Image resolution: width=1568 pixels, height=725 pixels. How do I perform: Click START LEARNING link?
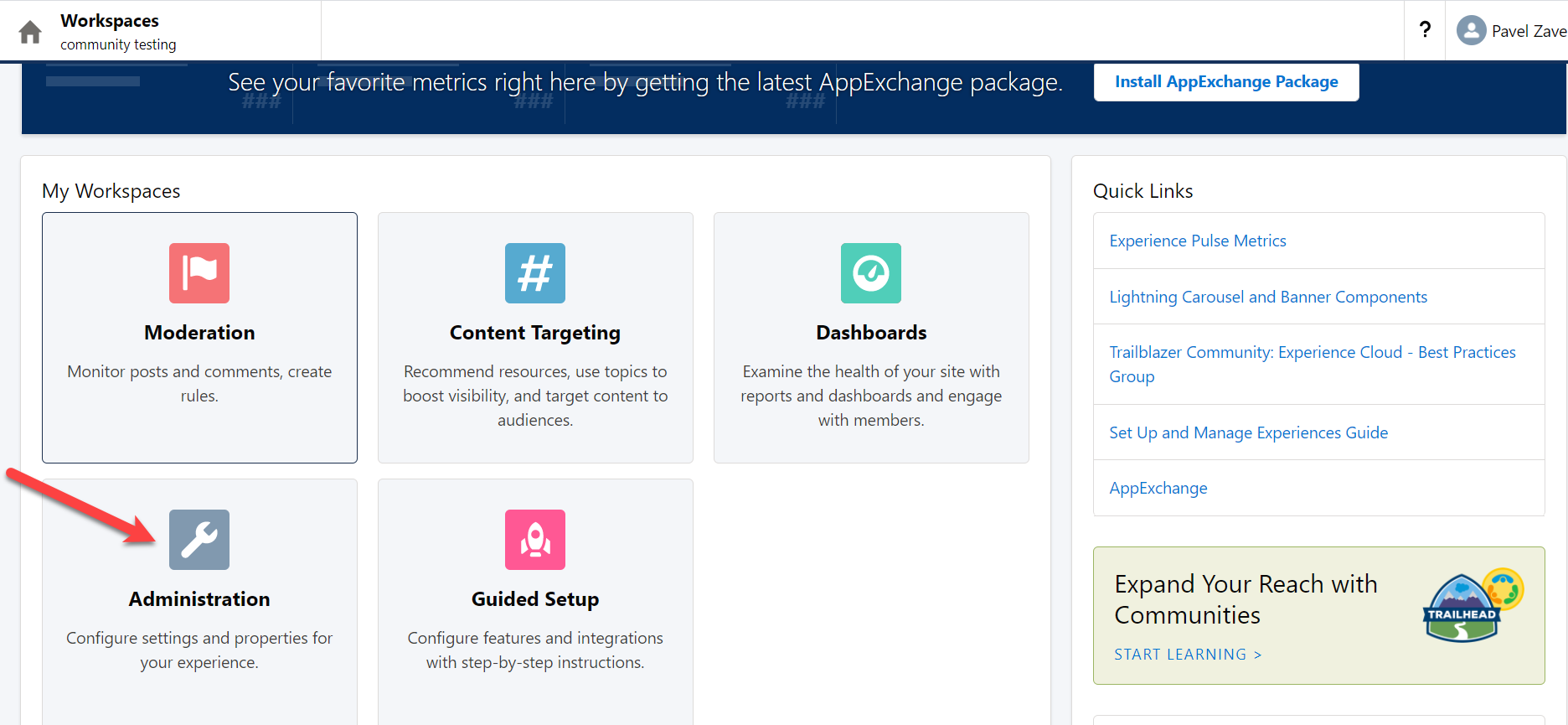[1187, 655]
